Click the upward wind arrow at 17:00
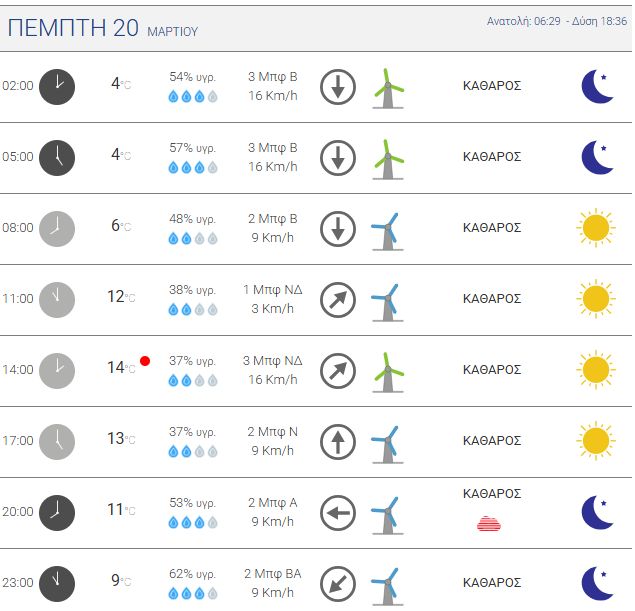This screenshot has height=611, width=635. pyautogui.click(x=338, y=442)
